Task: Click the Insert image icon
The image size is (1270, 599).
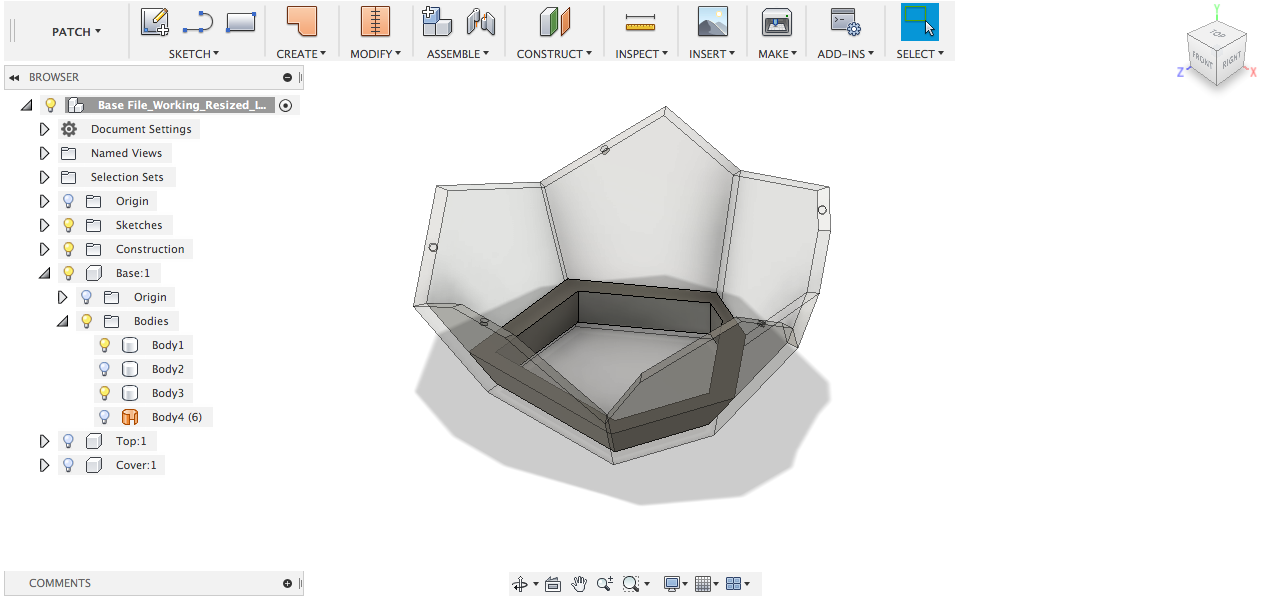Action: click(712, 22)
